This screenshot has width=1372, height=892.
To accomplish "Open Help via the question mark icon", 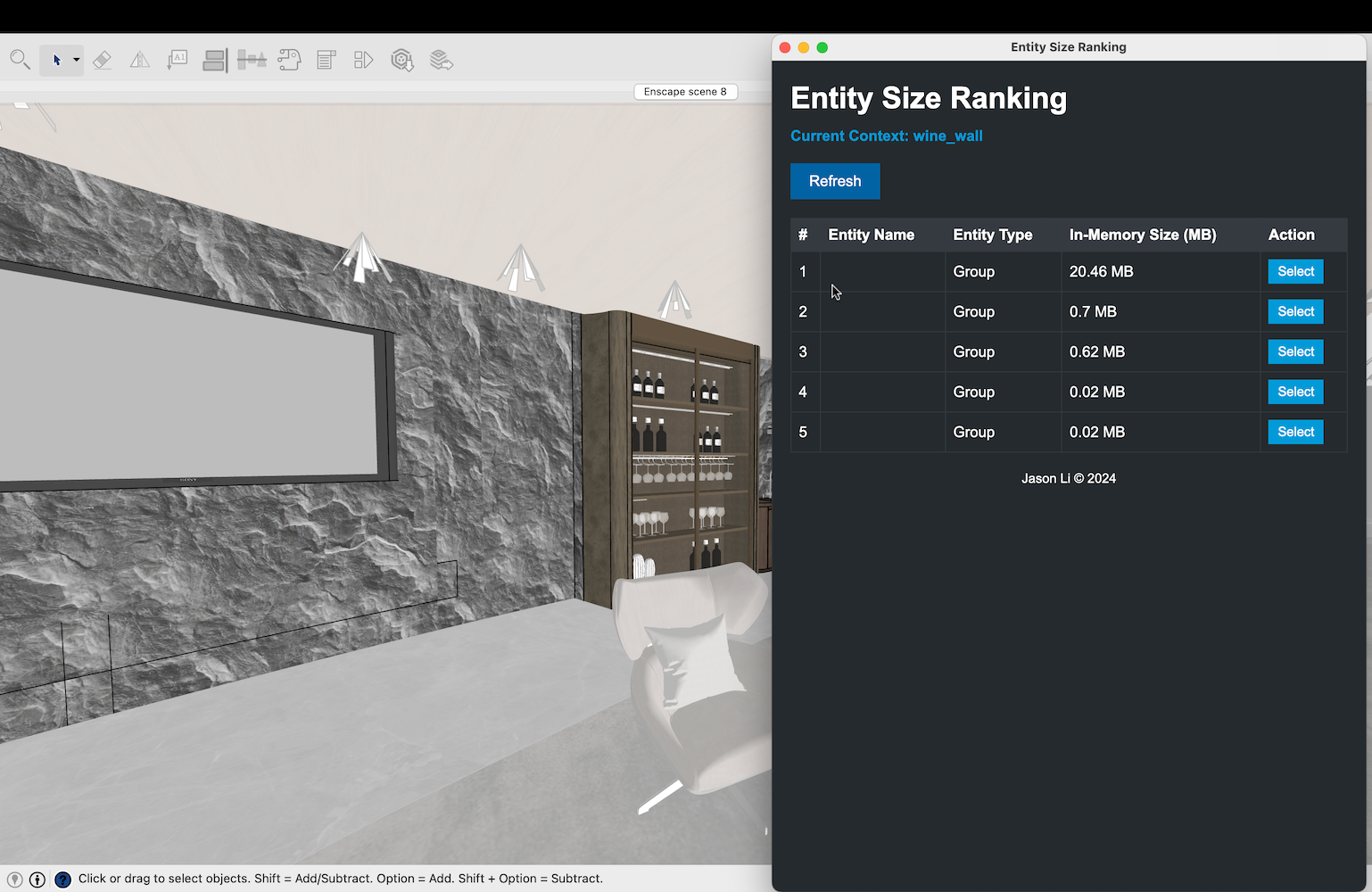I will pos(62,879).
